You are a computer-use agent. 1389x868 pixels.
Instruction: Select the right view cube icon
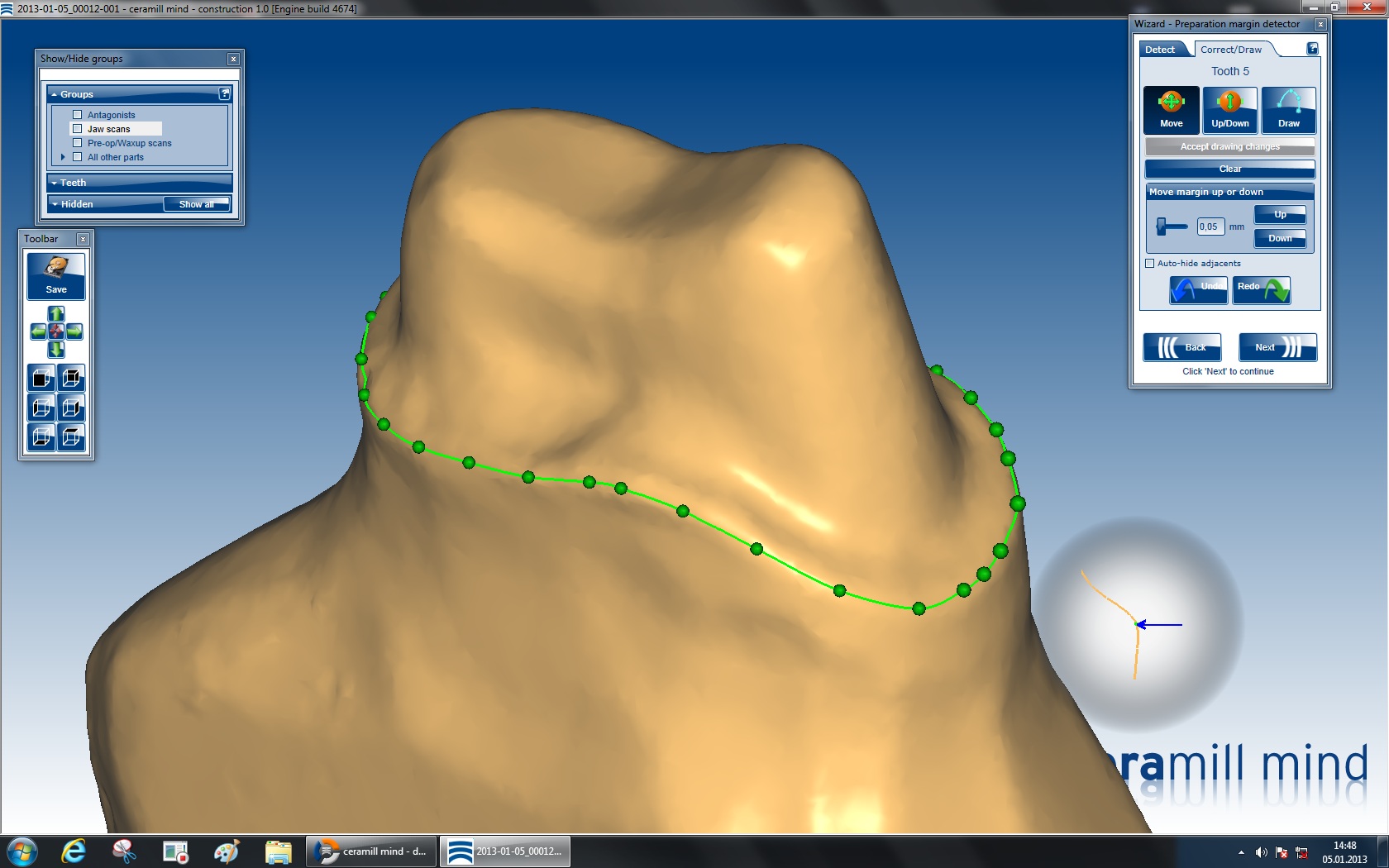[x=71, y=408]
